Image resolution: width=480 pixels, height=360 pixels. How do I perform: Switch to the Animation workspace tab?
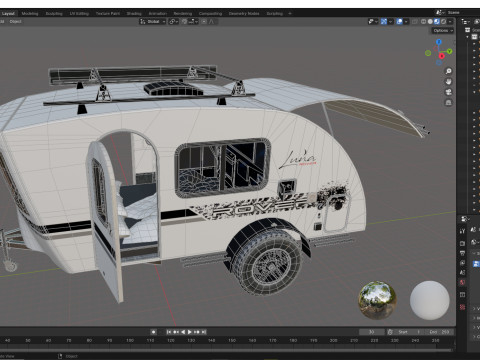click(158, 13)
